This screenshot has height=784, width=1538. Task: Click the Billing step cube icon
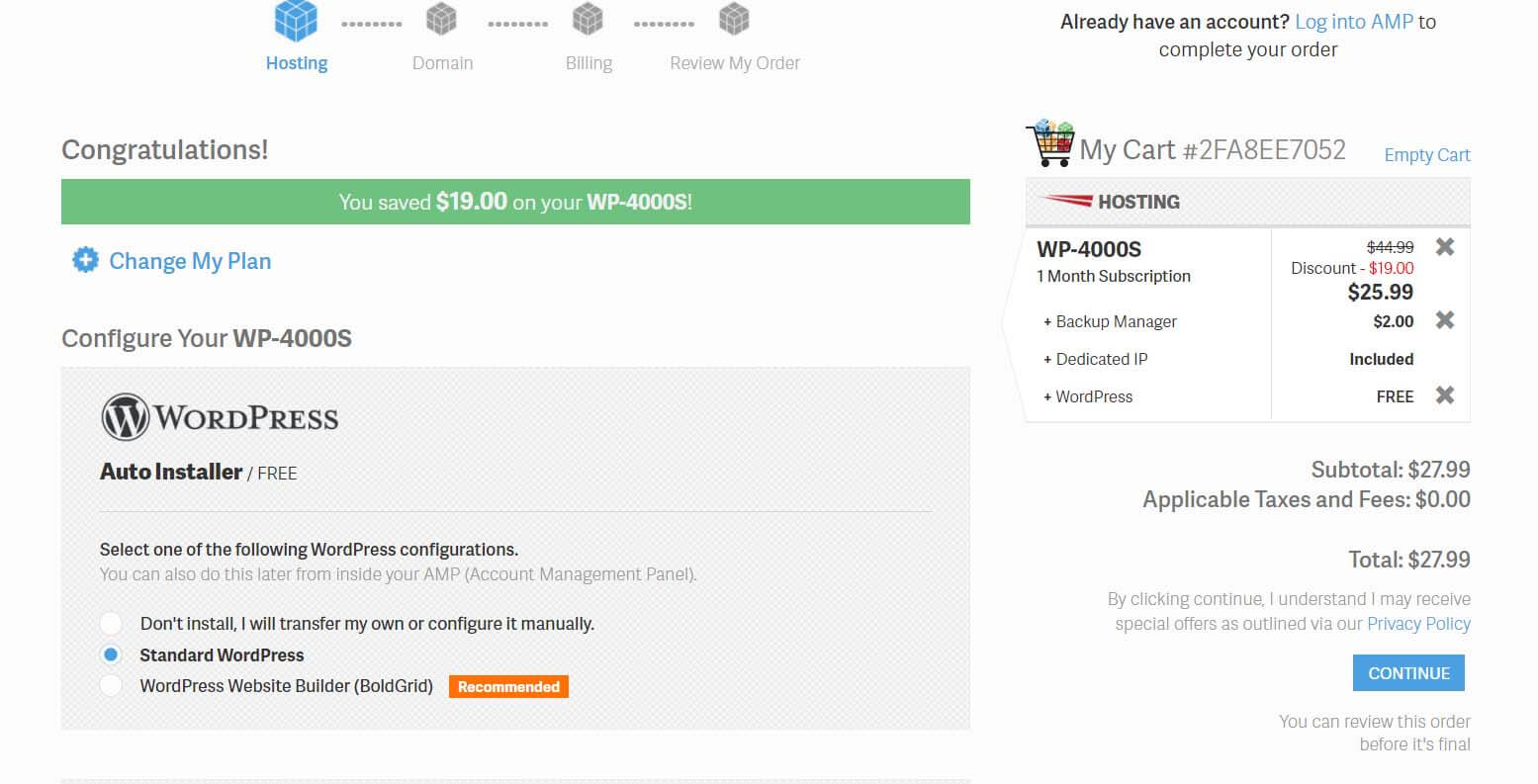588,19
